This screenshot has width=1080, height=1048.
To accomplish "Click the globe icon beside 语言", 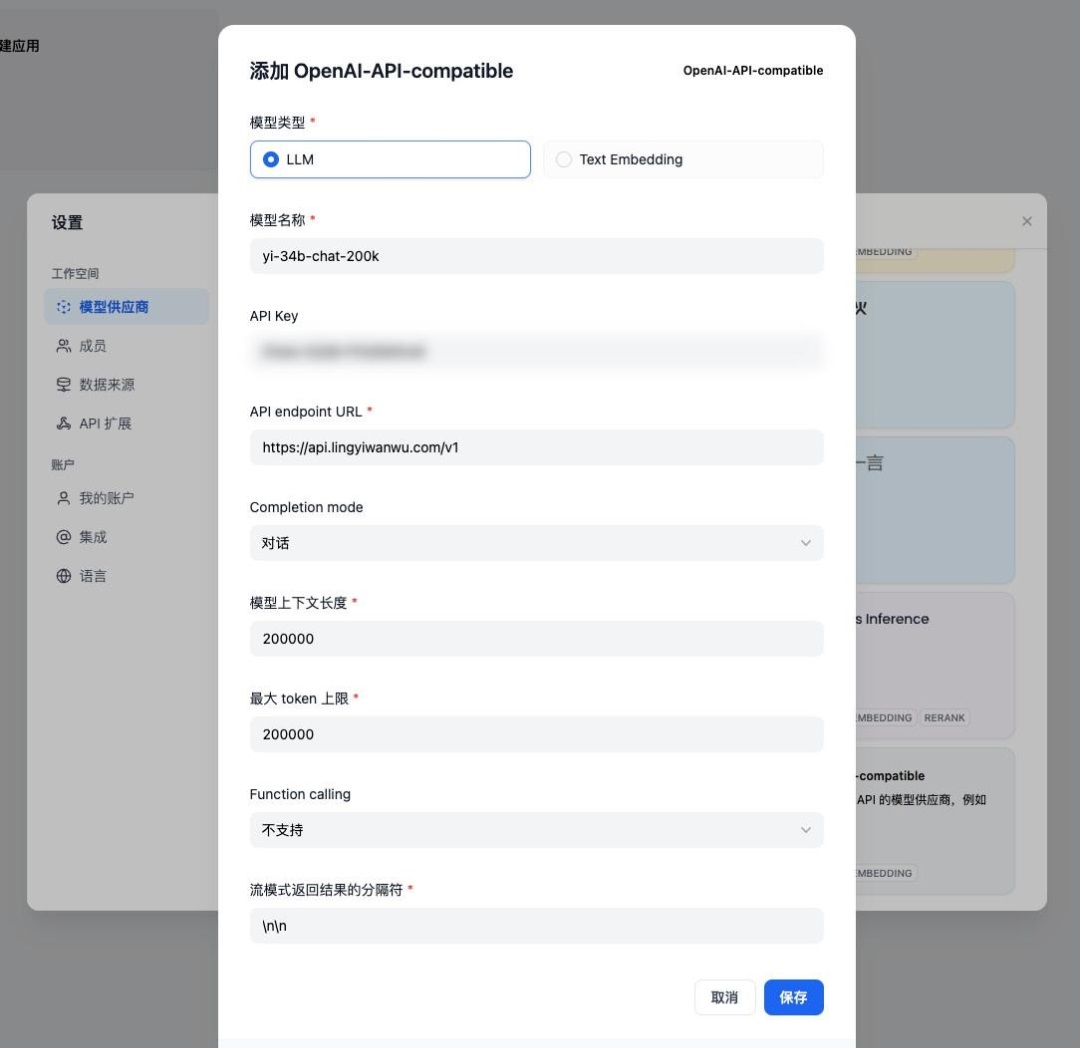I will (63, 576).
